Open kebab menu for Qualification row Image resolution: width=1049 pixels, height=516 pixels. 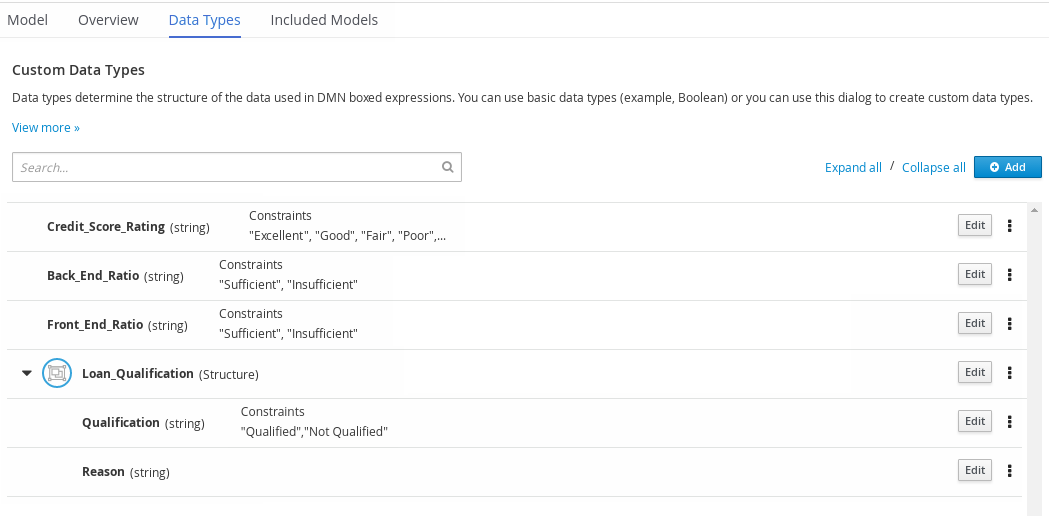tap(1010, 422)
